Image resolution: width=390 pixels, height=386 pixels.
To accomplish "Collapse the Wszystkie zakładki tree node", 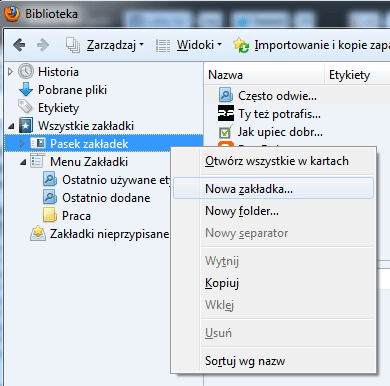I will tap(11, 126).
